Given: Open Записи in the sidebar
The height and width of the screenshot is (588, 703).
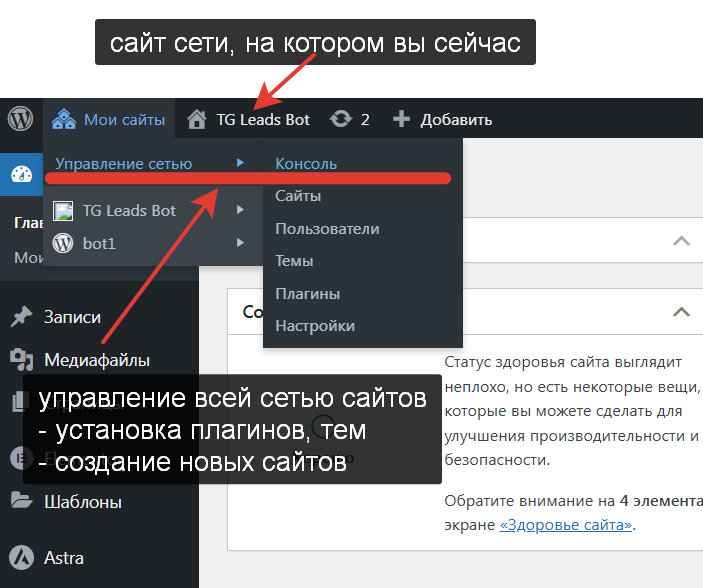Looking at the screenshot, I should click(x=72, y=317).
